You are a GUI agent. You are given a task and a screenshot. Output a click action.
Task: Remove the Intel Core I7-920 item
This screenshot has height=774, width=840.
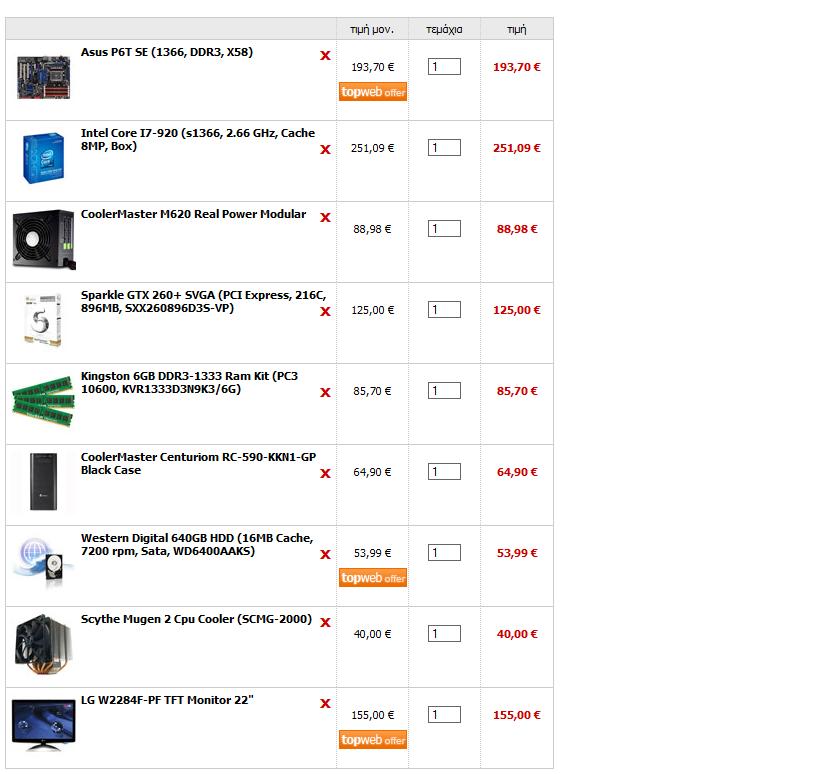click(325, 150)
